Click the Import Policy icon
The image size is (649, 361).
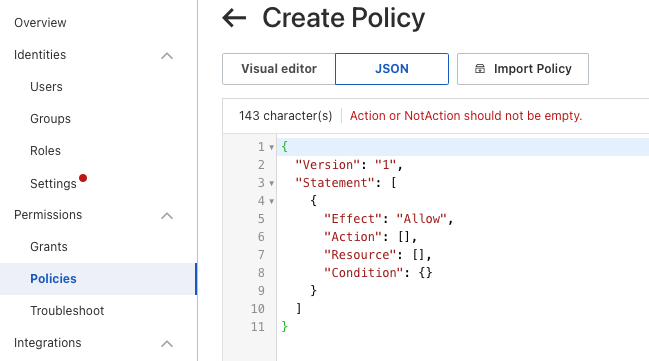coord(480,69)
